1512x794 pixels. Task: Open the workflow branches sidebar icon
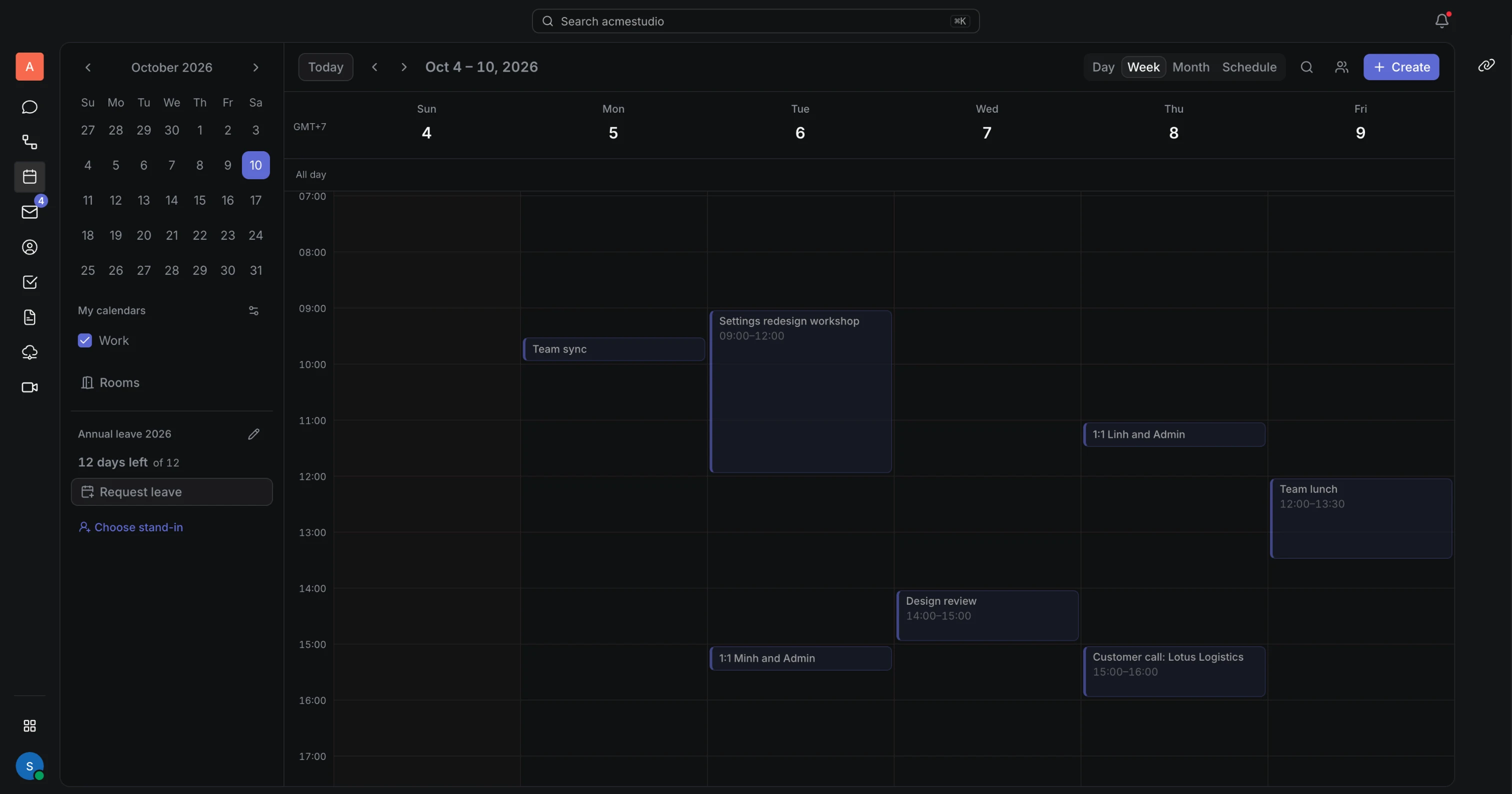[29, 141]
